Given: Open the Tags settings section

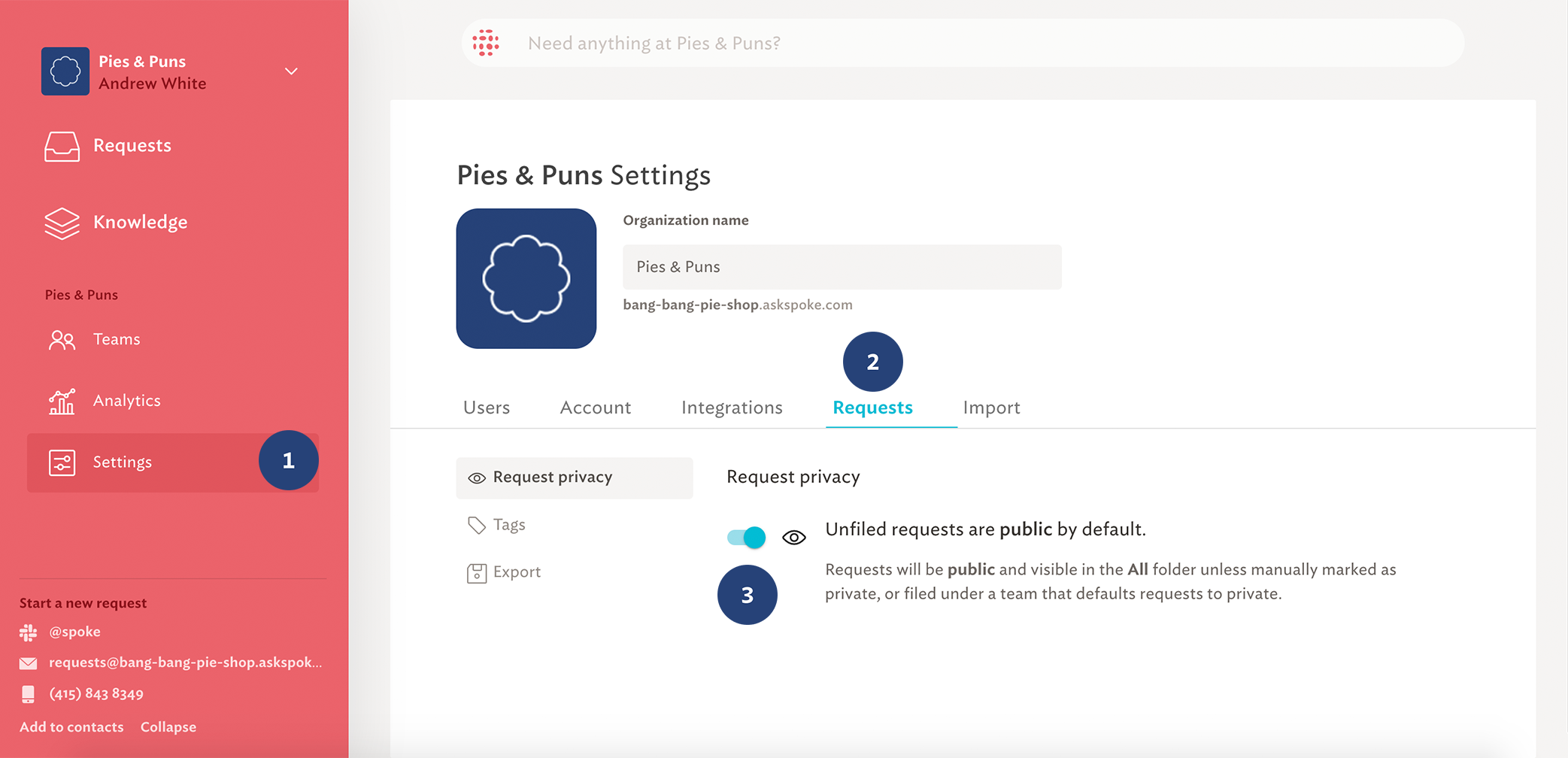Looking at the screenshot, I should pos(509,524).
